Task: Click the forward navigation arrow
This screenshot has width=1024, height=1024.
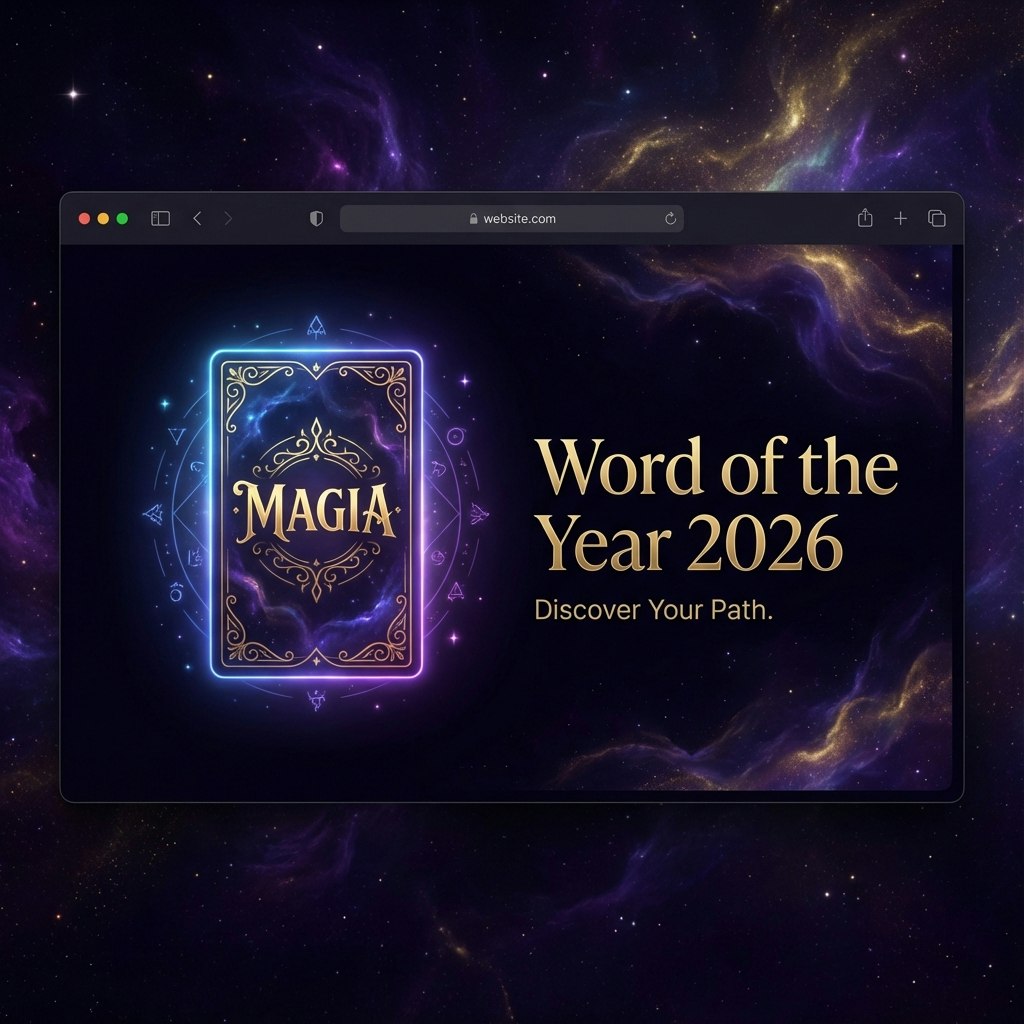Action: tap(228, 218)
